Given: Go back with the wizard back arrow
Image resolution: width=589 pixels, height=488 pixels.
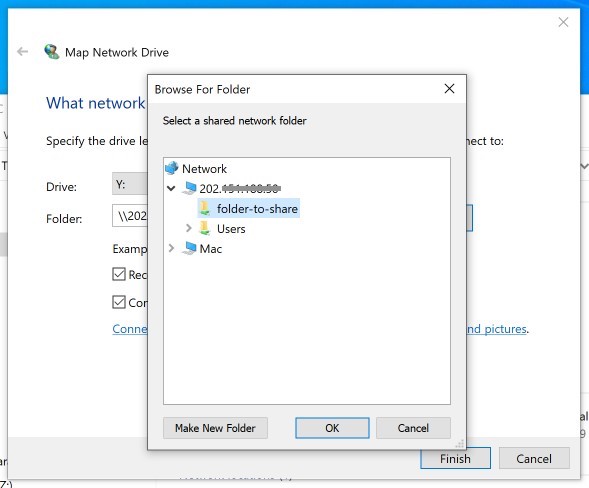Looking at the screenshot, I should coord(23,51).
